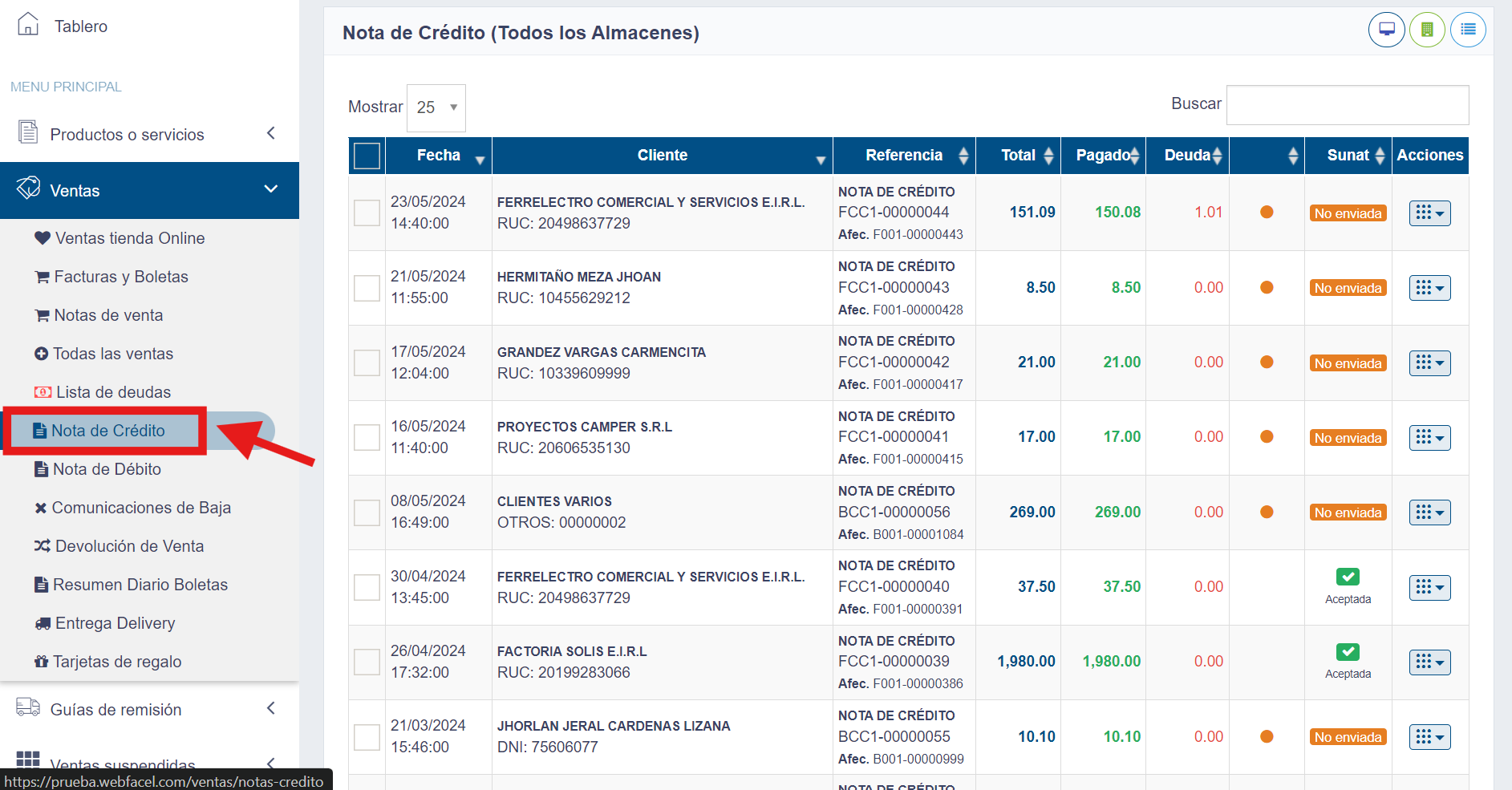Image resolution: width=1512 pixels, height=790 pixels.
Task: Click the Buscar search input field
Action: (1348, 105)
